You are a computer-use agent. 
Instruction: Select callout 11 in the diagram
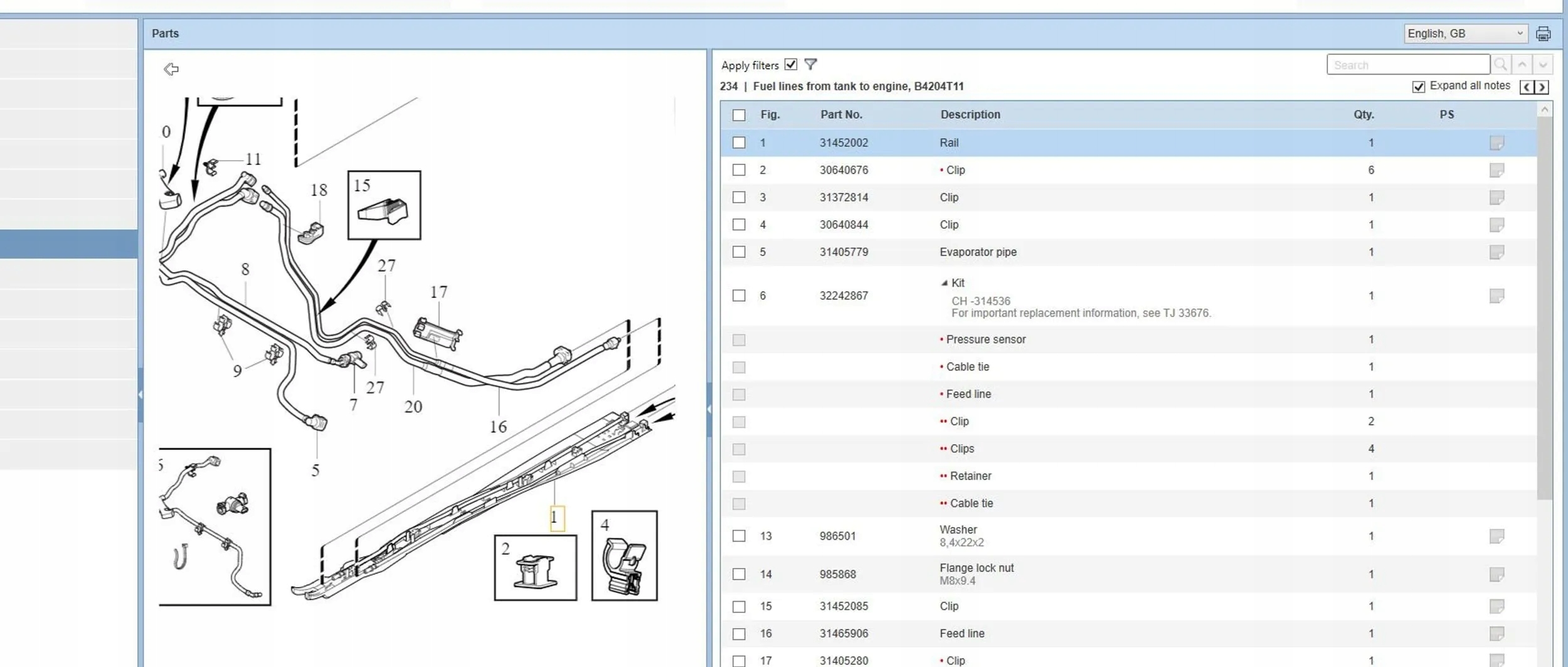coord(253,159)
